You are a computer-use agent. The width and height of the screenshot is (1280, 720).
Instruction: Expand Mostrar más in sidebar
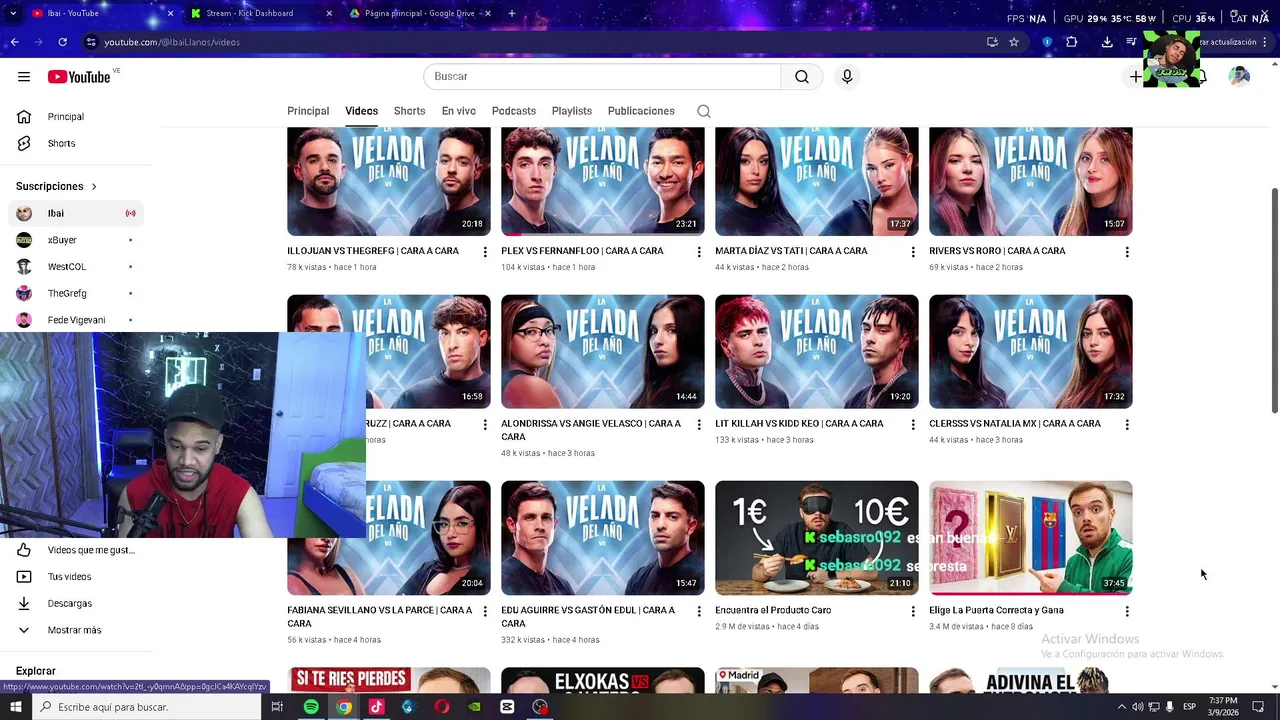pyautogui.click(x=76, y=631)
